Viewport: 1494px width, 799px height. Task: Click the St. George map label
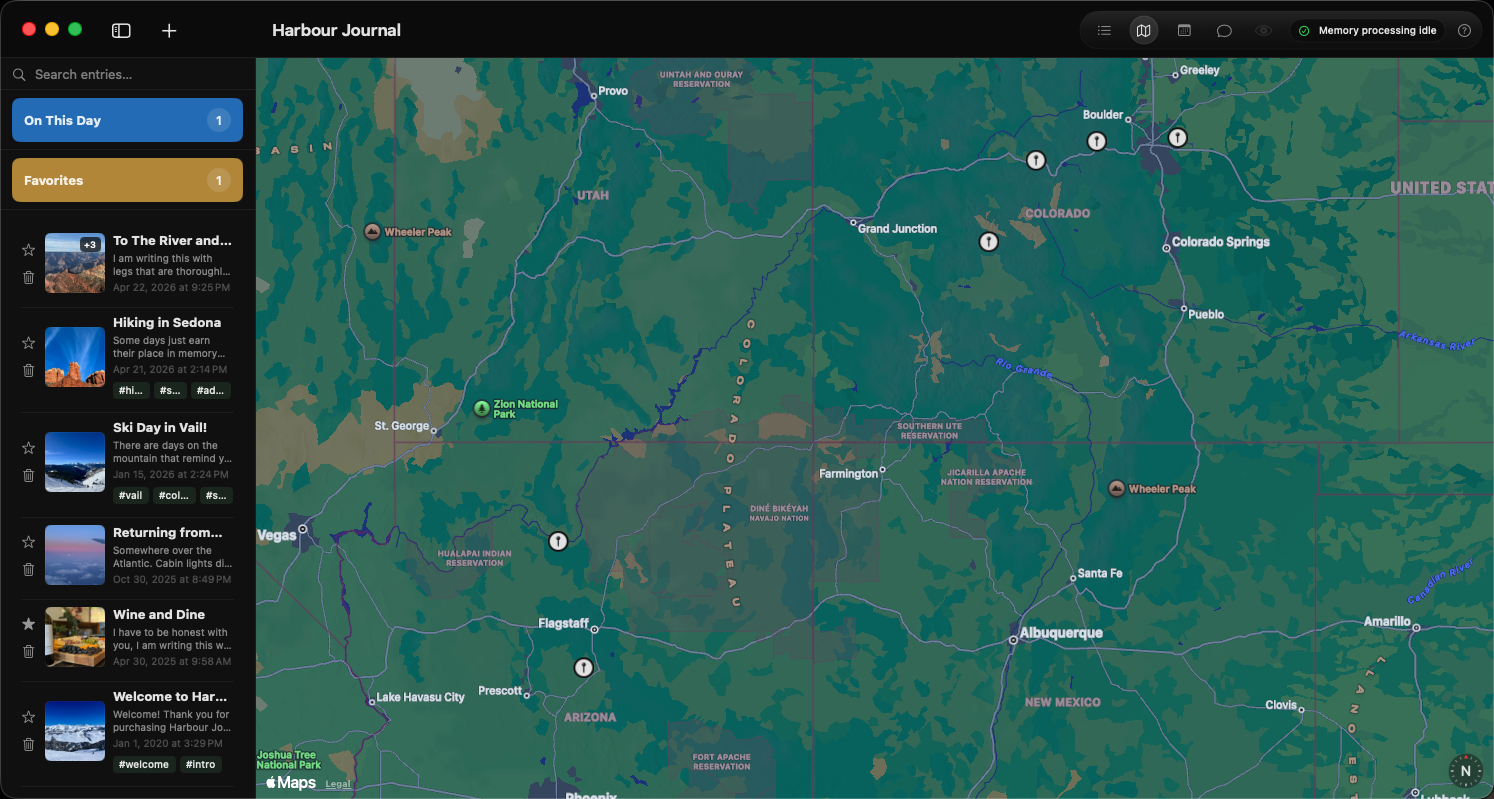tap(402, 426)
